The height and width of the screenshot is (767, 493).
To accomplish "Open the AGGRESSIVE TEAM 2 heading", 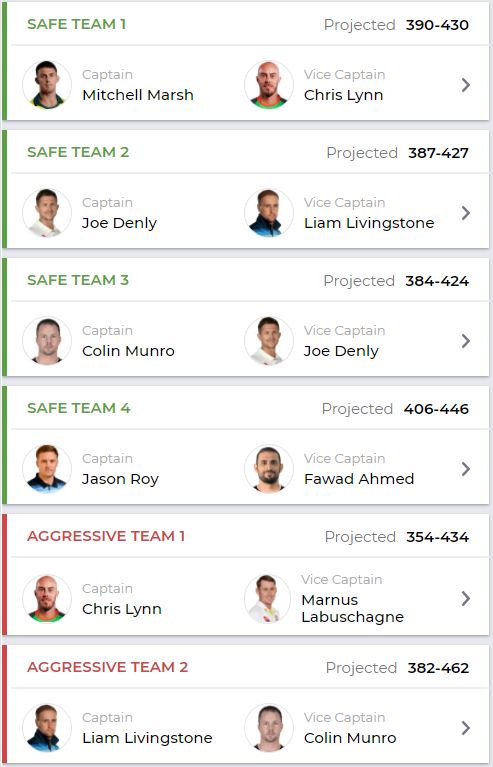I will [108, 667].
